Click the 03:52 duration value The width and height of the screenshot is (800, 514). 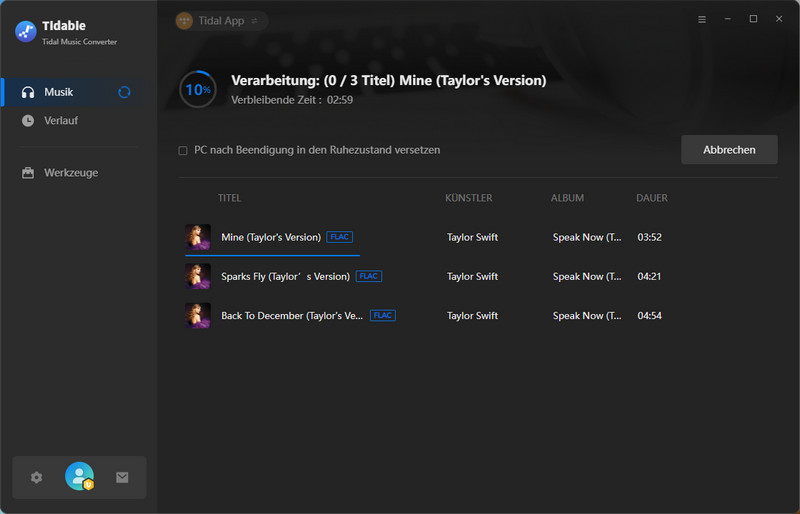click(649, 237)
